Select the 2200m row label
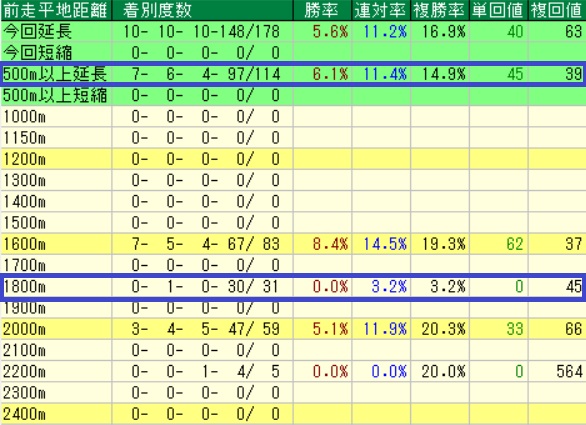 [x=24, y=372]
